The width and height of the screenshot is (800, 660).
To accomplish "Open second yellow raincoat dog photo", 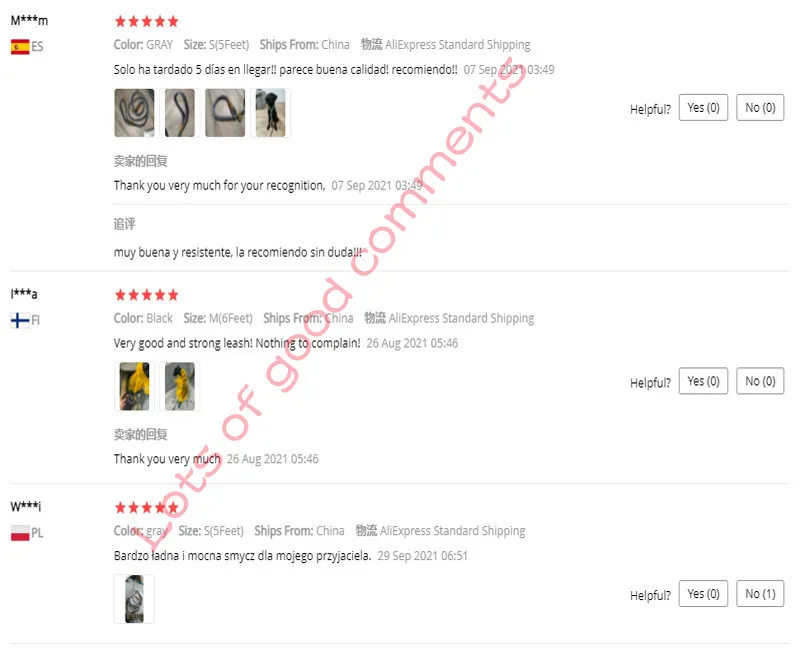I will [x=180, y=386].
